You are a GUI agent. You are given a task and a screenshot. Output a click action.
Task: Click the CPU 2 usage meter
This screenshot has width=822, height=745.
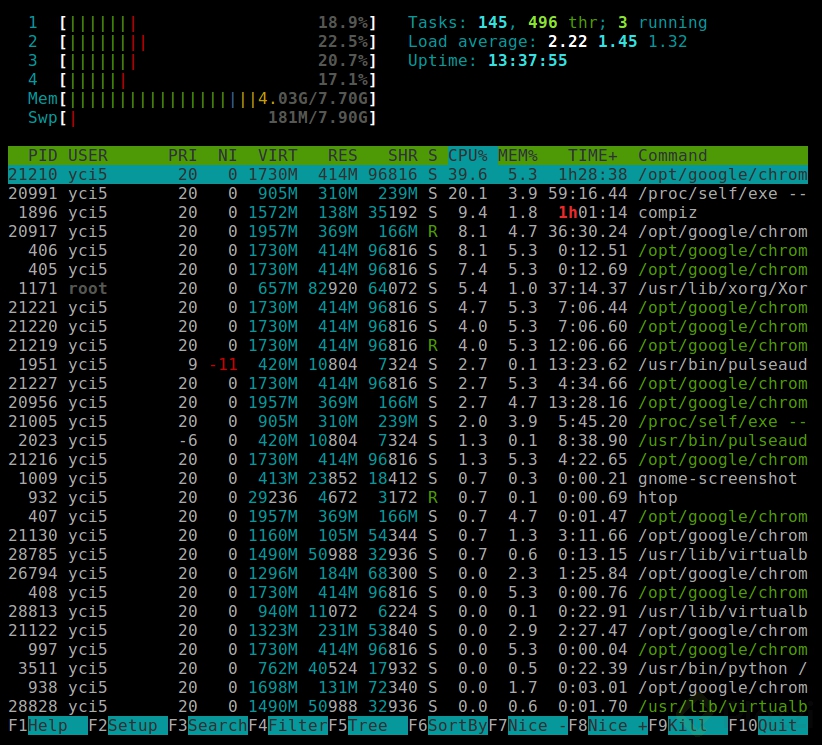[x=202, y=41]
